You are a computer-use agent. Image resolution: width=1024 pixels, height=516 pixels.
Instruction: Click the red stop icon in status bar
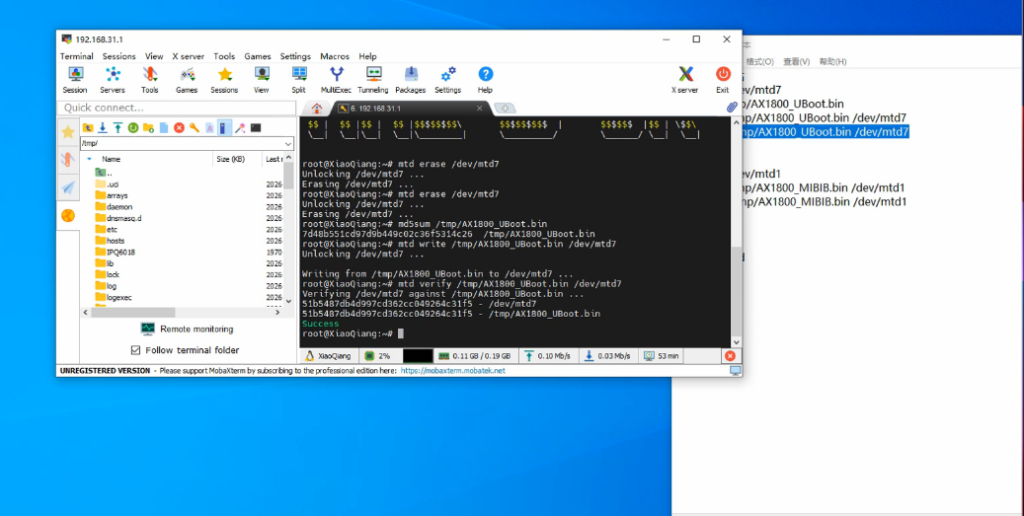coord(730,356)
